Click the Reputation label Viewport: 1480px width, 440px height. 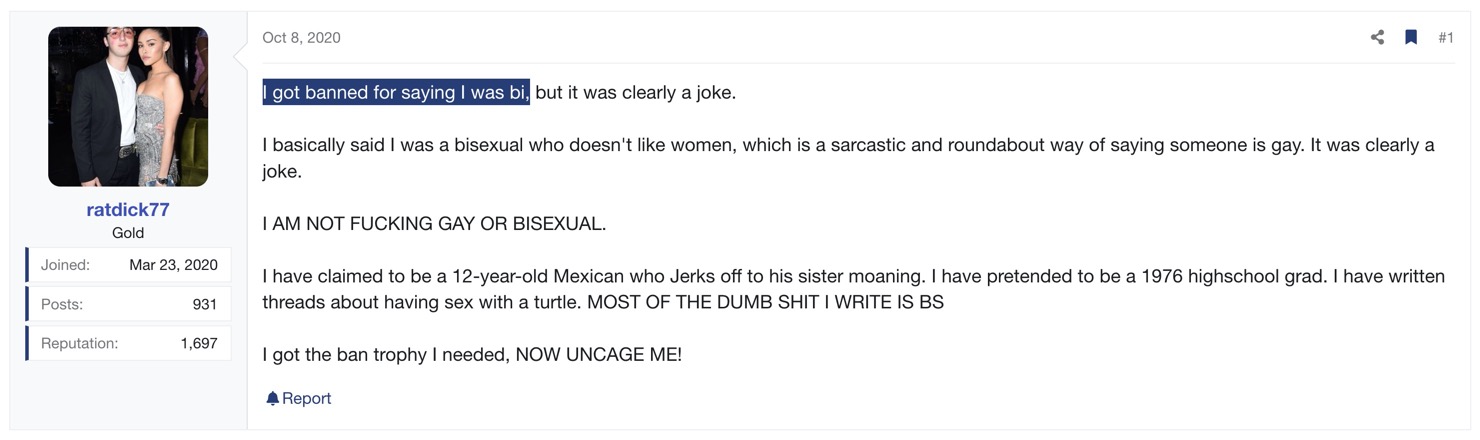tap(79, 343)
